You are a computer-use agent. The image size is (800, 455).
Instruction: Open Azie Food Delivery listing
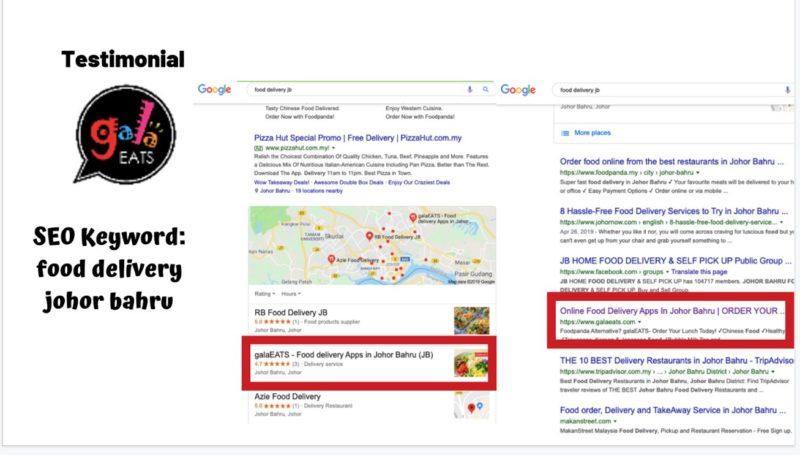pyautogui.click(x=287, y=396)
